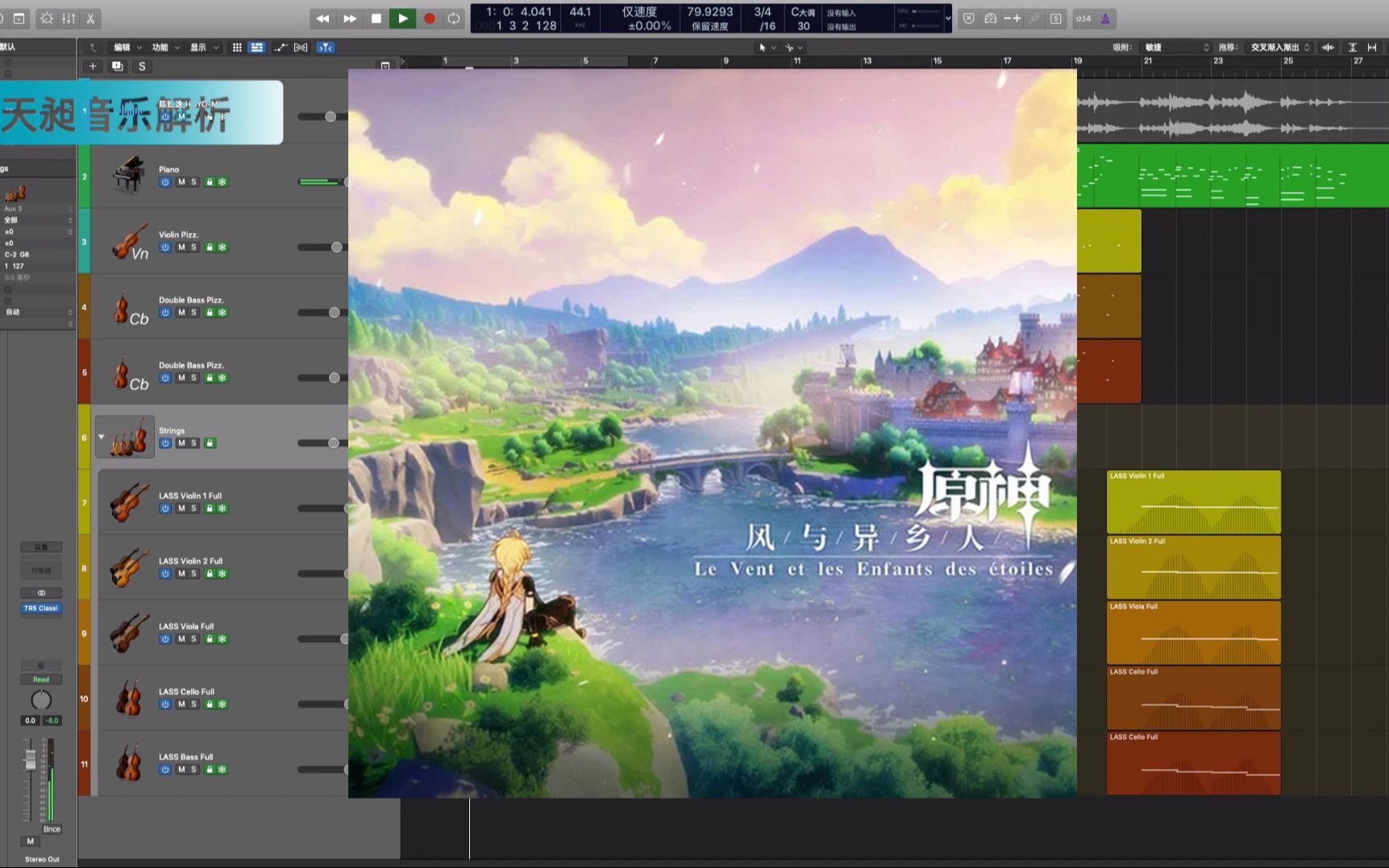Toggle the purple metronome icon
Image resolution: width=1389 pixels, height=868 pixels.
(x=1105, y=19)
